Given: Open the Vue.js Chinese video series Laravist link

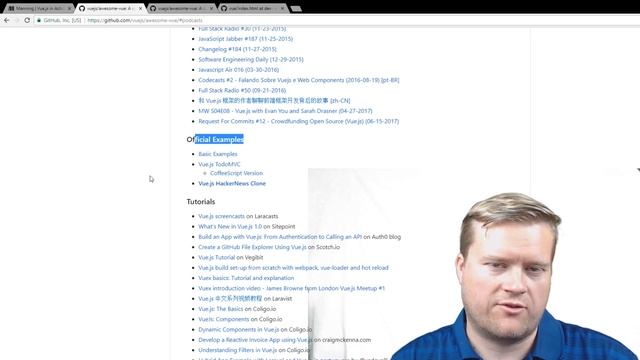Looking at the screenshot, I should 230,298.
